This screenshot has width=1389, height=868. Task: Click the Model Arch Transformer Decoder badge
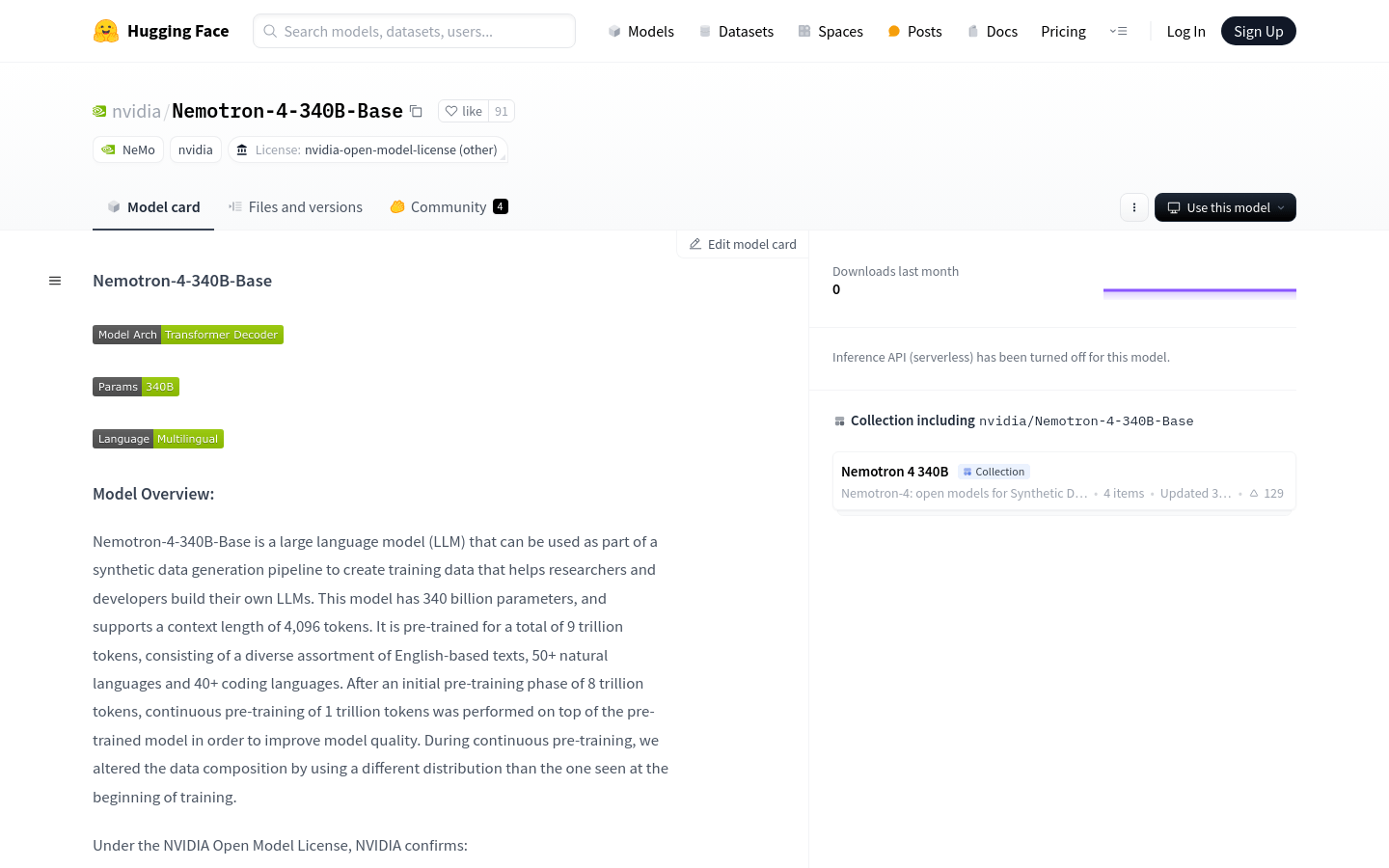188,335
